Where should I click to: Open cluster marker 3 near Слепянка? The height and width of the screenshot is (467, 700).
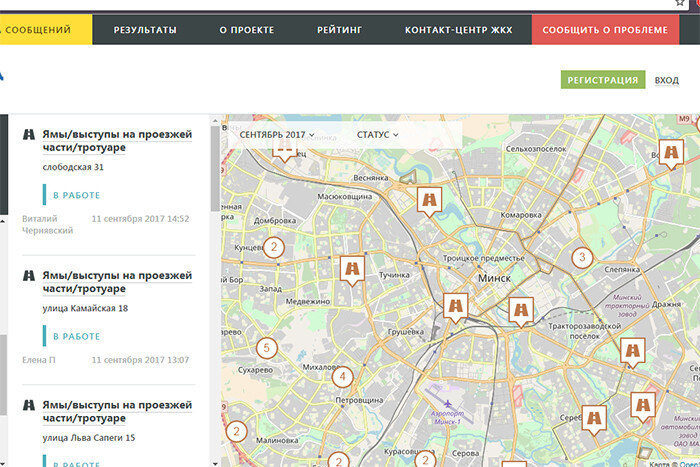(582, 257)
